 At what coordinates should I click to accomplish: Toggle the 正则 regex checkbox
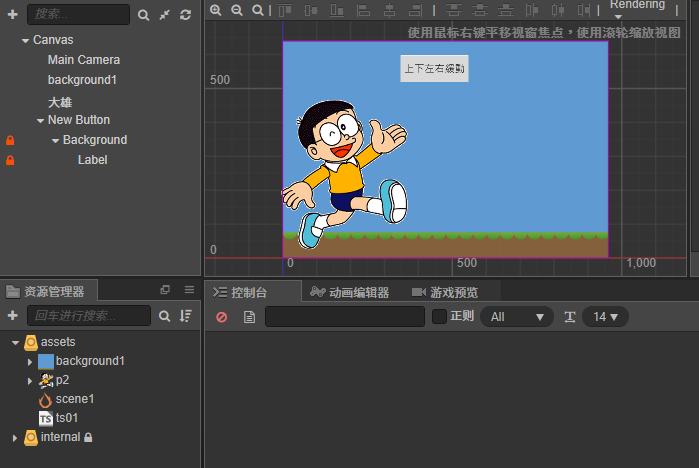439,316
